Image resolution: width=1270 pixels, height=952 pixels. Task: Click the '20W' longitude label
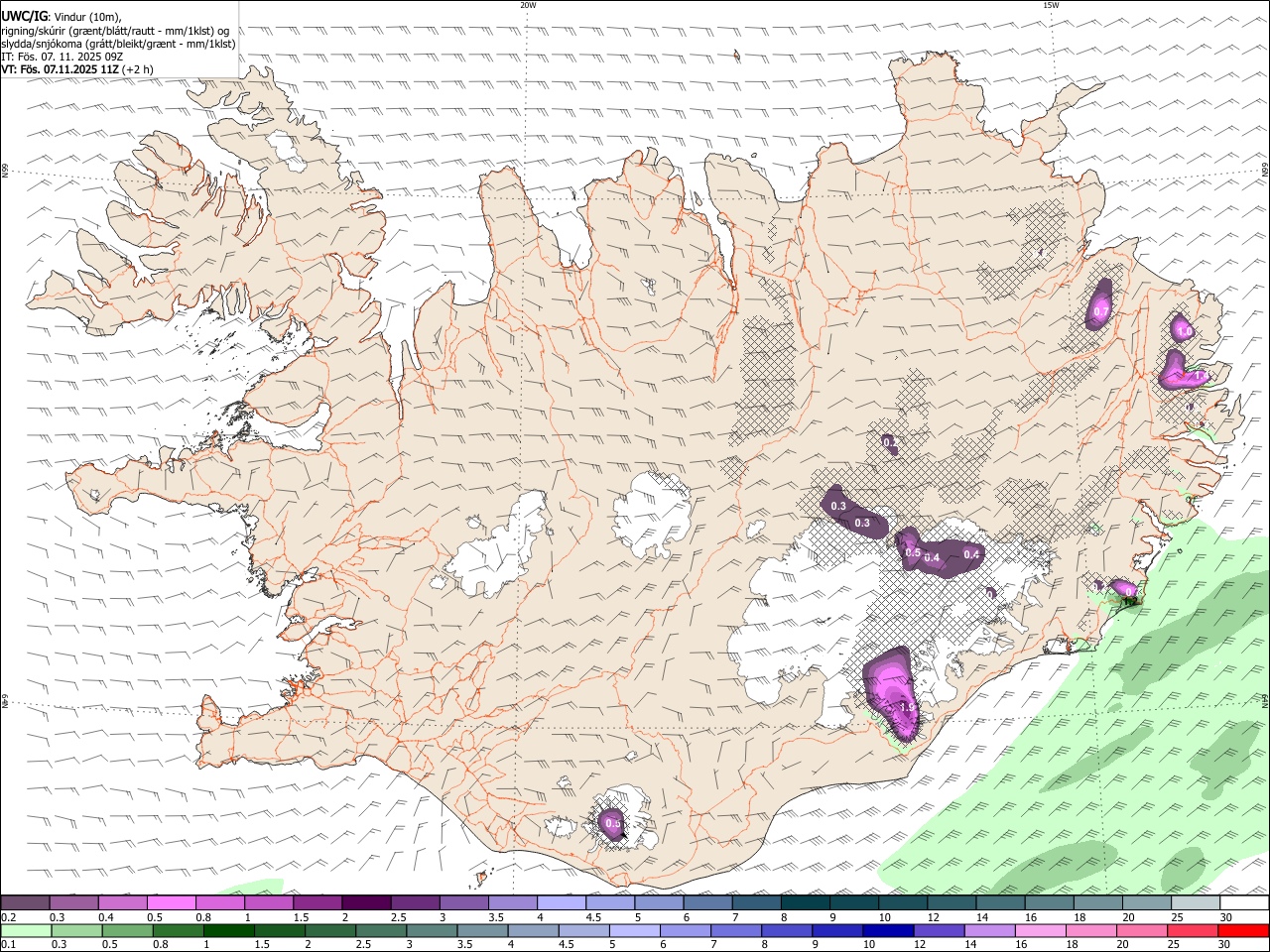coord(528,5)
